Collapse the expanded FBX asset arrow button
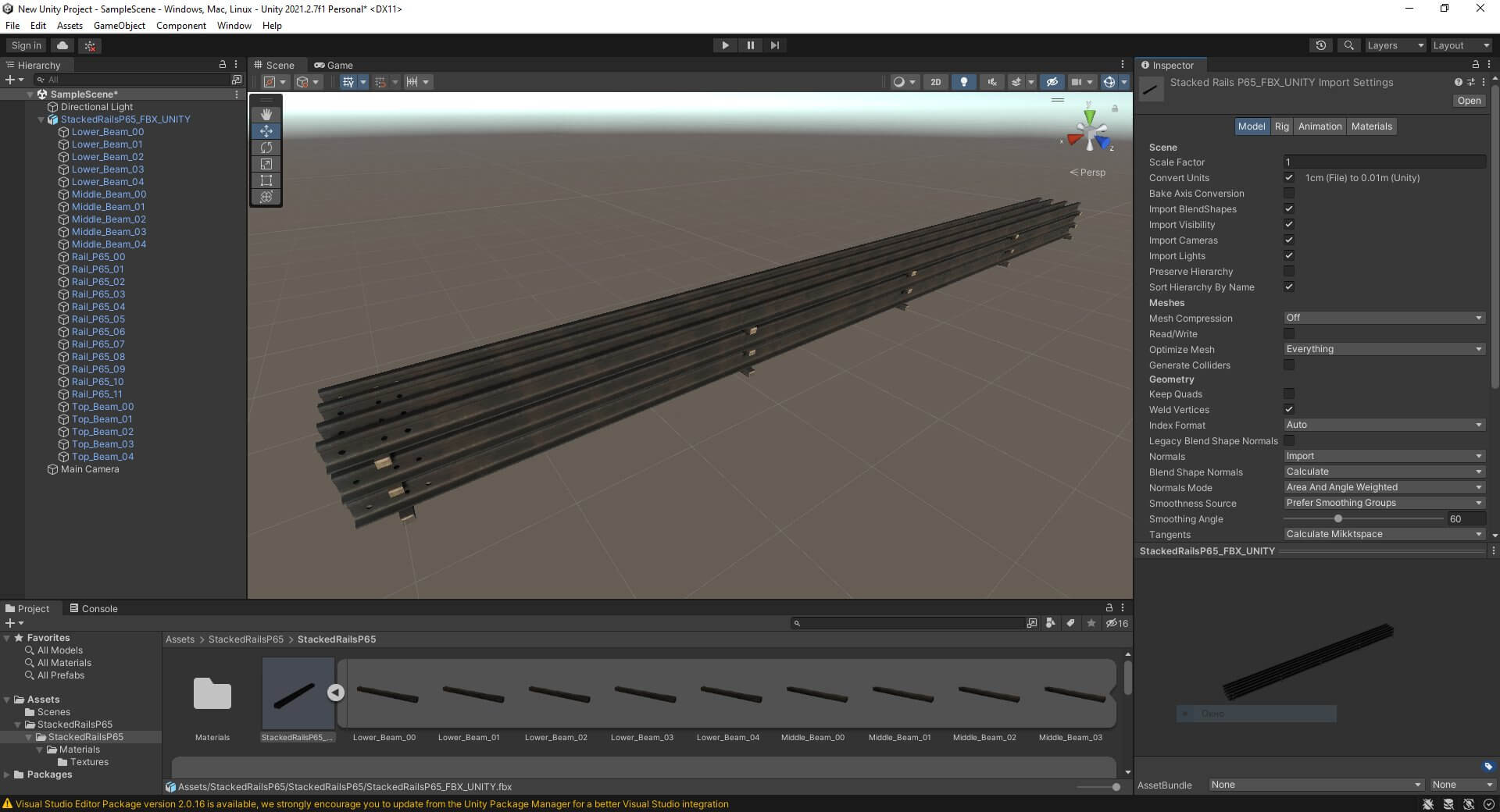1500x812 pixels. coord(336,693)
